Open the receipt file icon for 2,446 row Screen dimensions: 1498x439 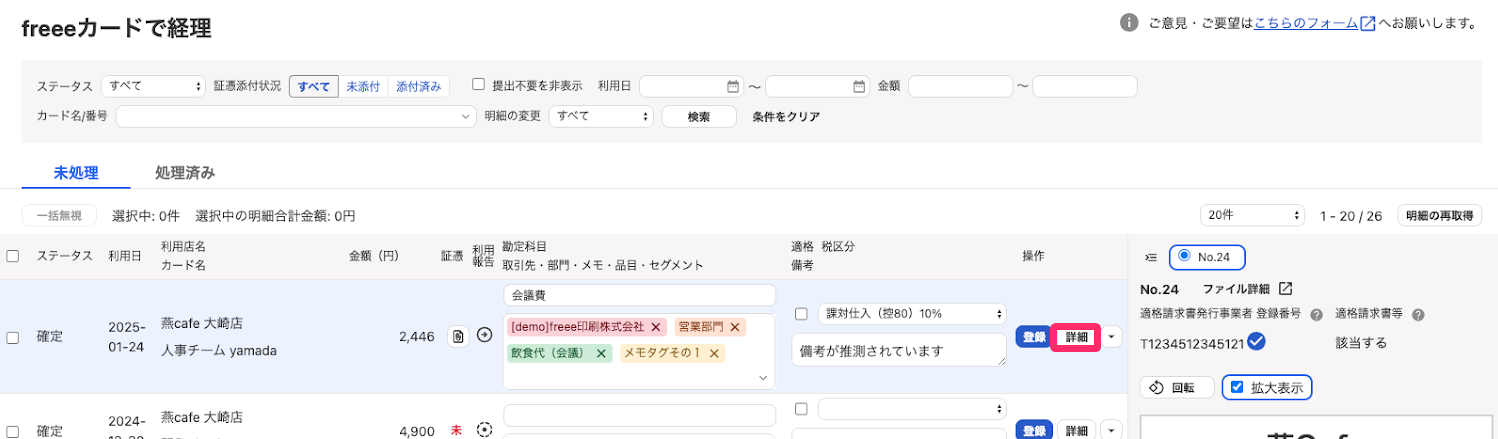[x=457, y=336]
